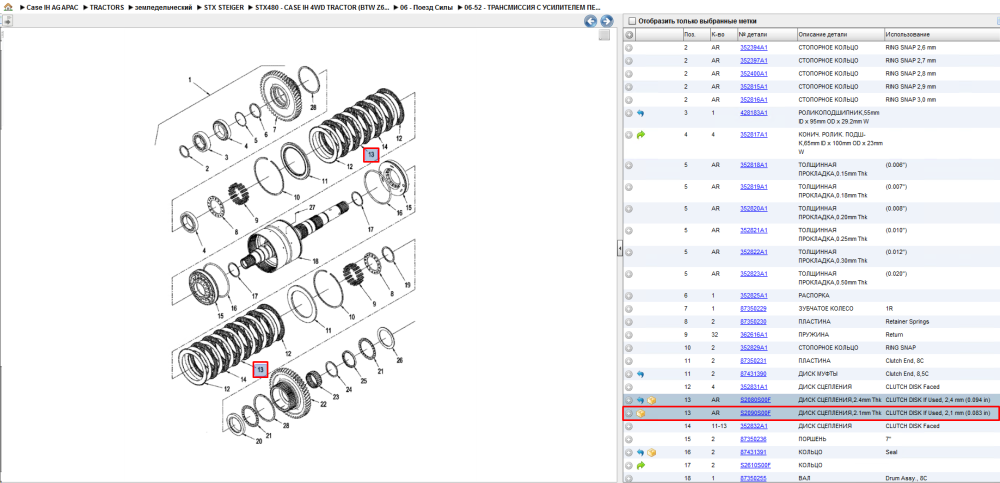
Task: Select the 'ЗУБЧАТОЕ КОЛЕСО' description cell
Action: (827, 309)
